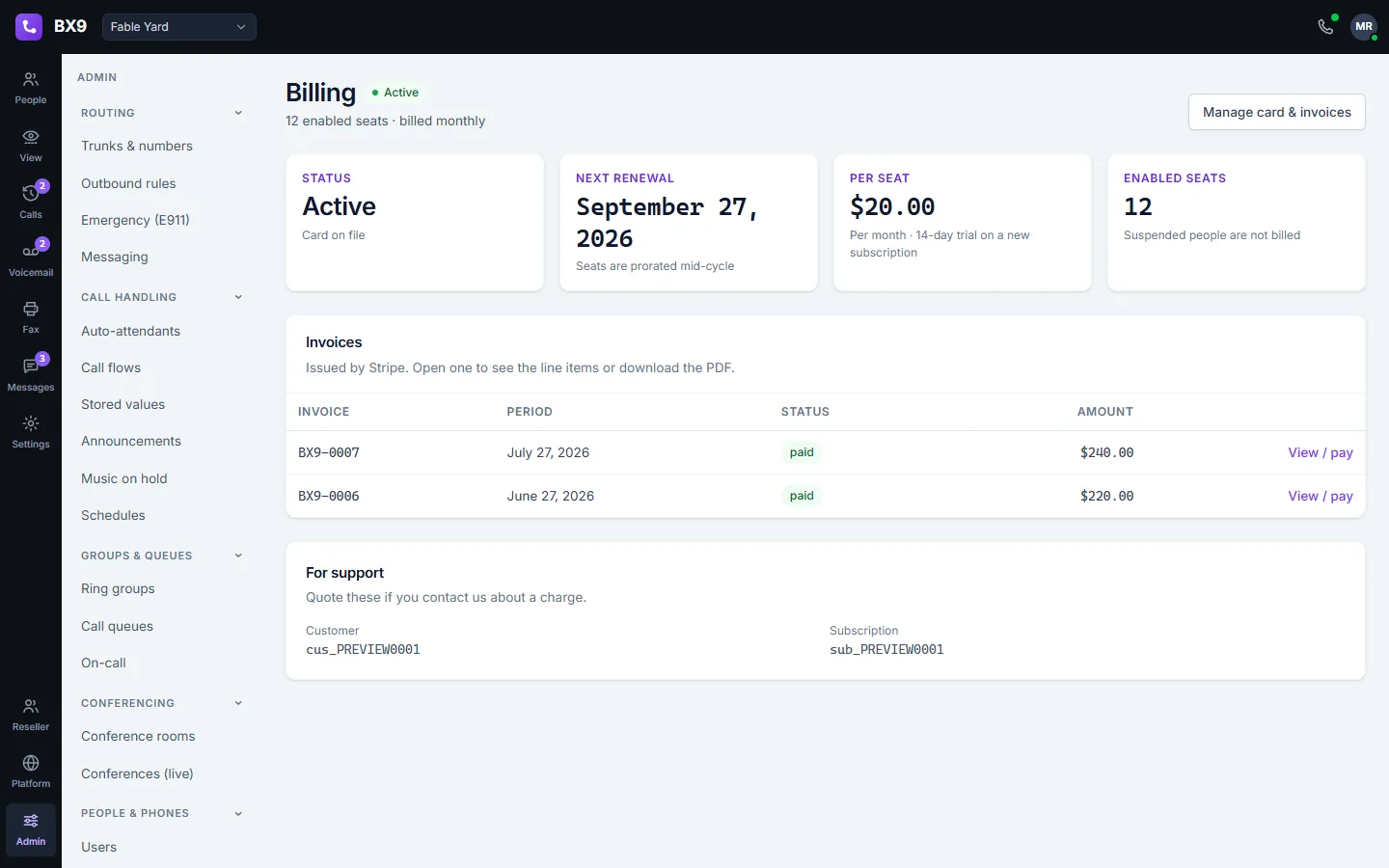Open the View eye icon
The image size is (1389, 868).
click(x=31, y=146)
